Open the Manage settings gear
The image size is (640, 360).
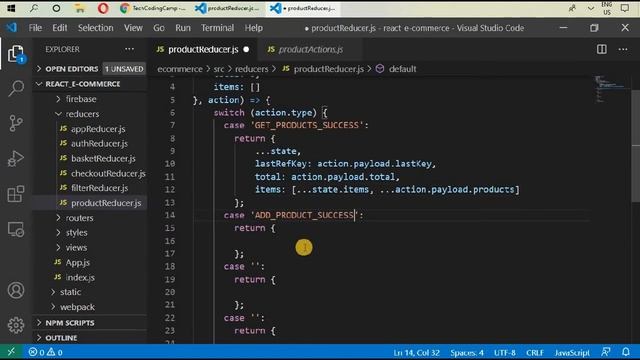click(x=16, y=325)
